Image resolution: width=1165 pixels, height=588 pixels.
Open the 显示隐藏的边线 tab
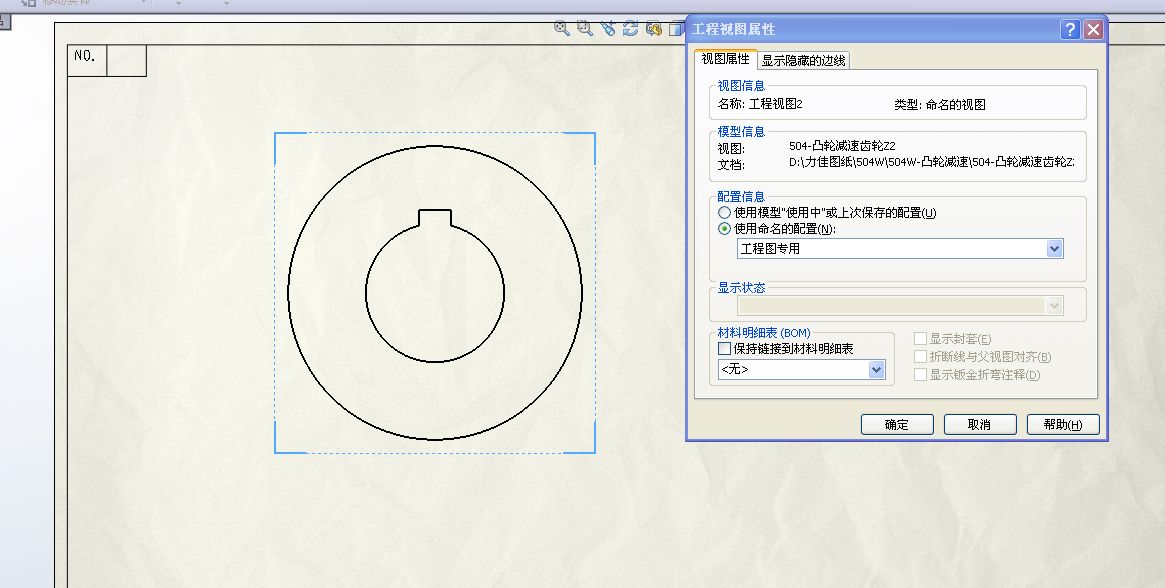click(x=803, y=60)
